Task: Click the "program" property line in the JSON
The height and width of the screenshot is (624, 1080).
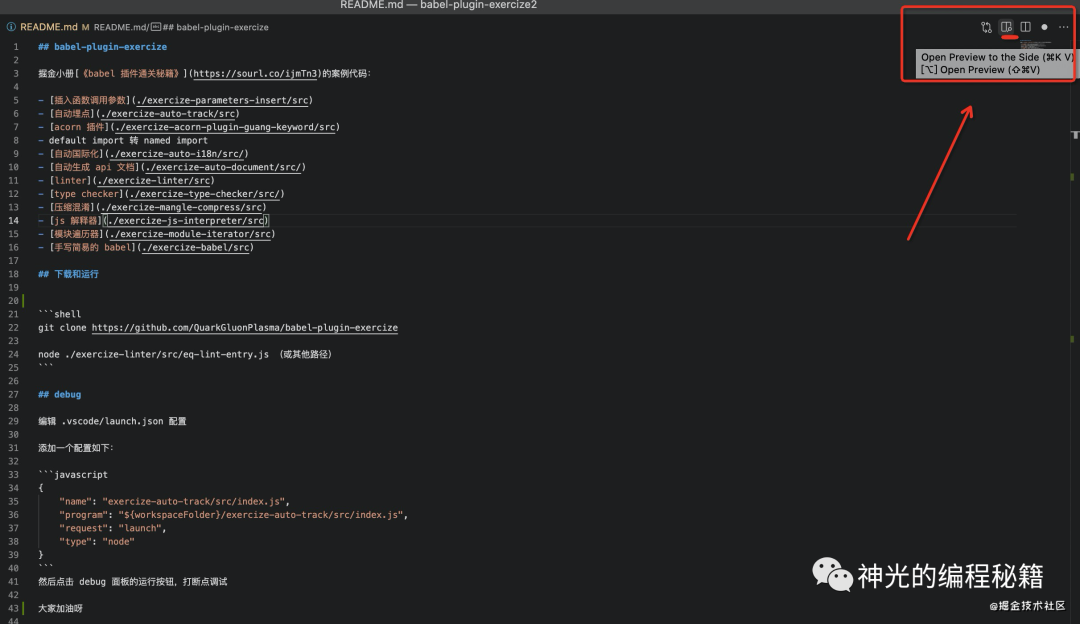Action: point(233,515)
